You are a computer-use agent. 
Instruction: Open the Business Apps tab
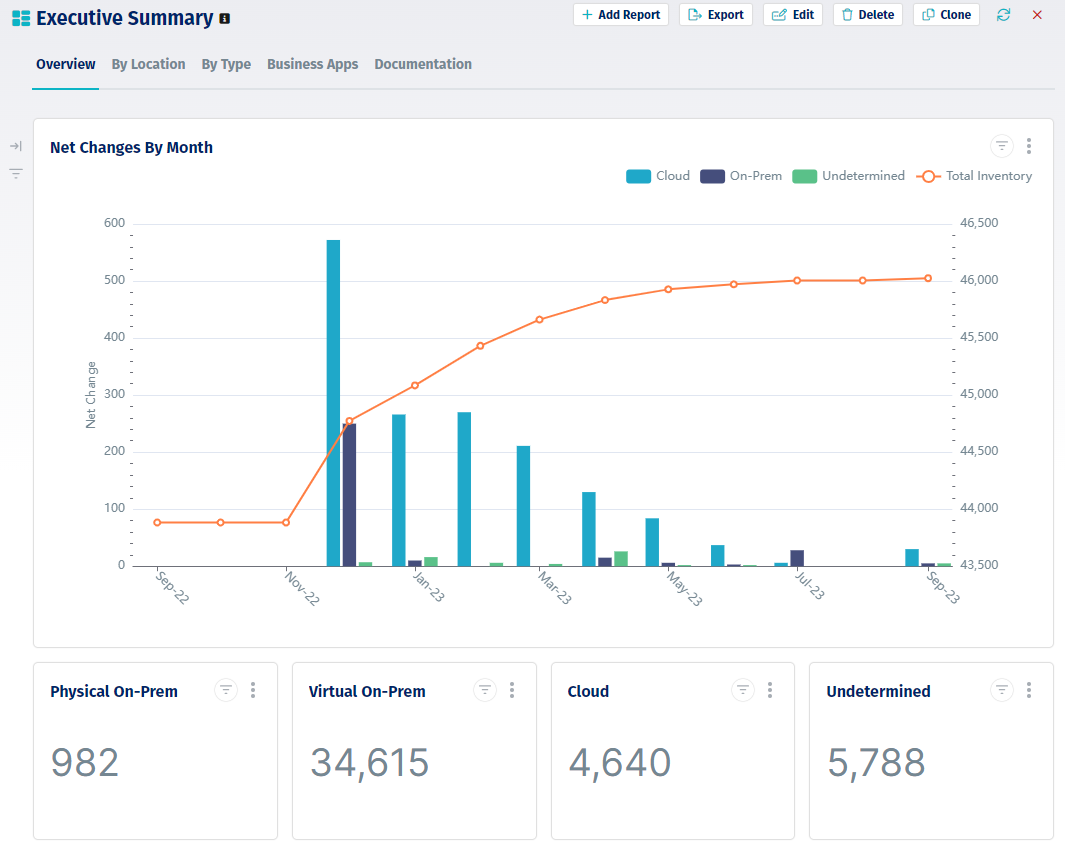point(312,64)
